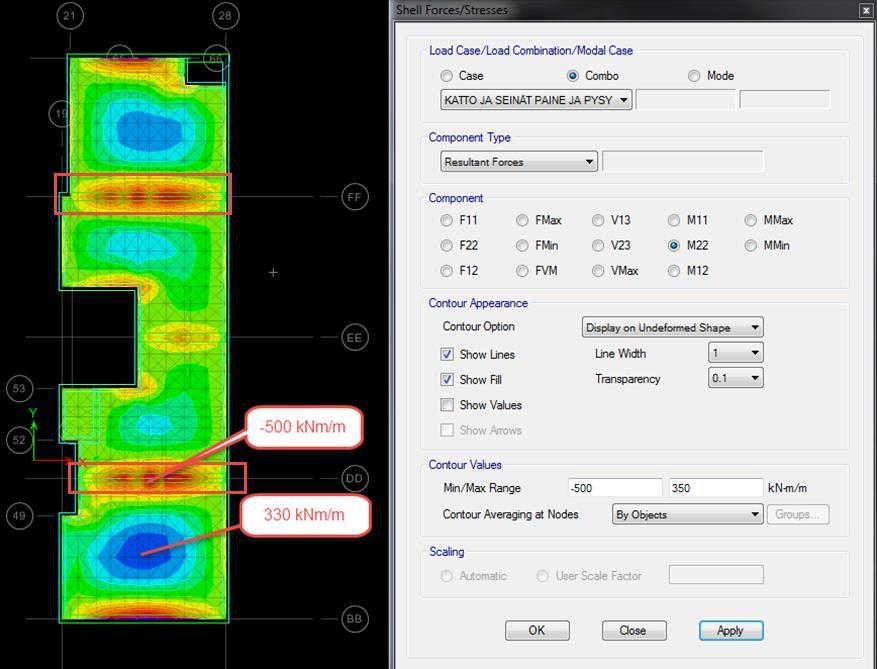
Task: Choose the FVM component
Action: point(522,271)
